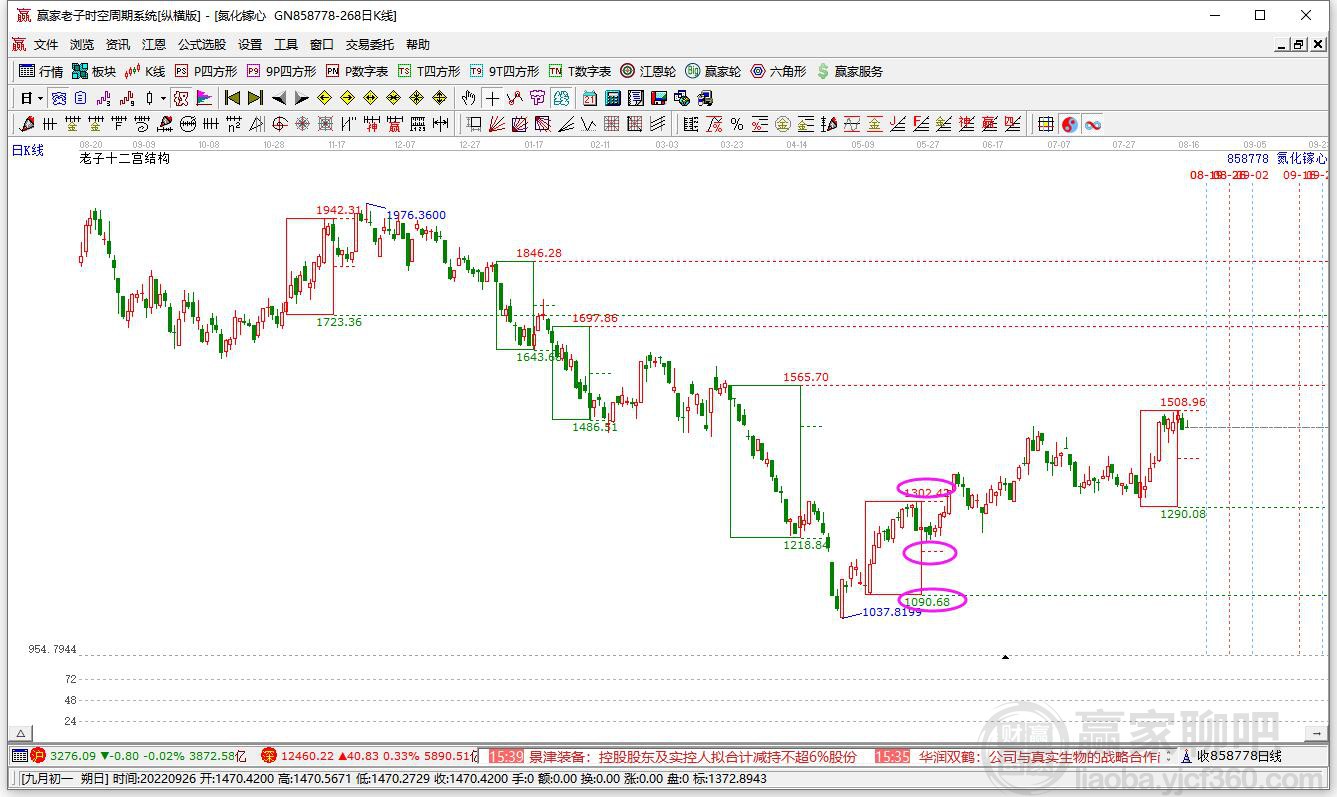
Task: Click the infinity loop icon
Action: pyautogui.click(x=1093, y=124)
